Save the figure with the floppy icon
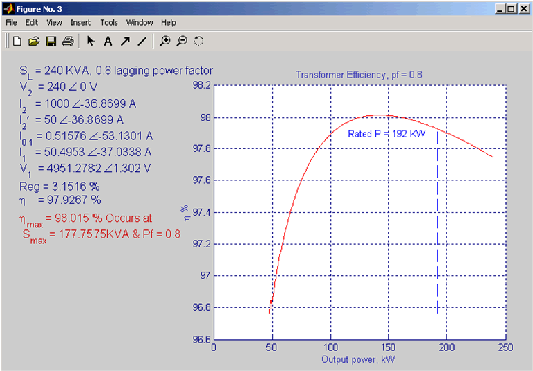The image size is (533, 371). pos(51,41)
